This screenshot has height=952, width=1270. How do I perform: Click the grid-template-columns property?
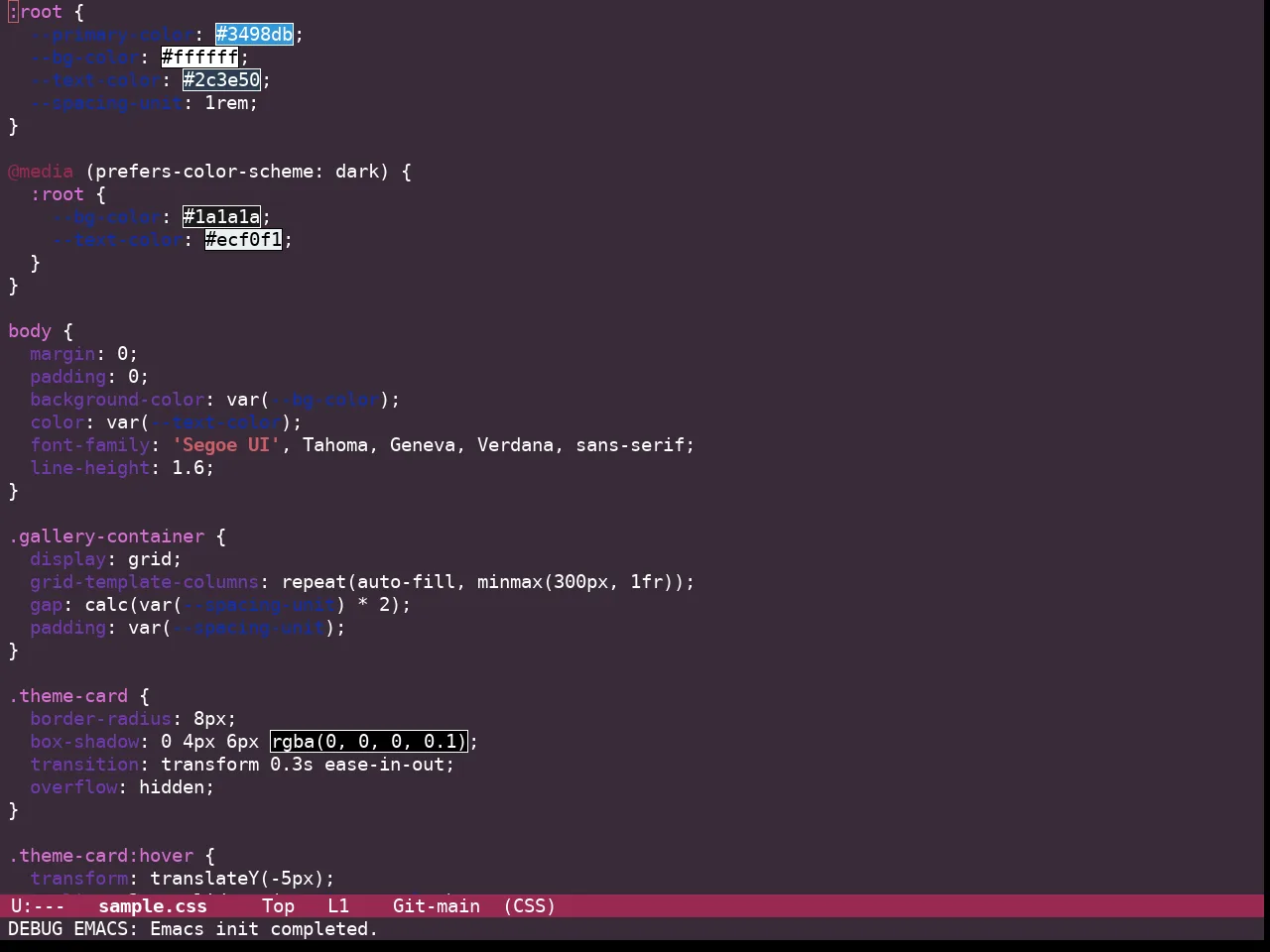144,582
